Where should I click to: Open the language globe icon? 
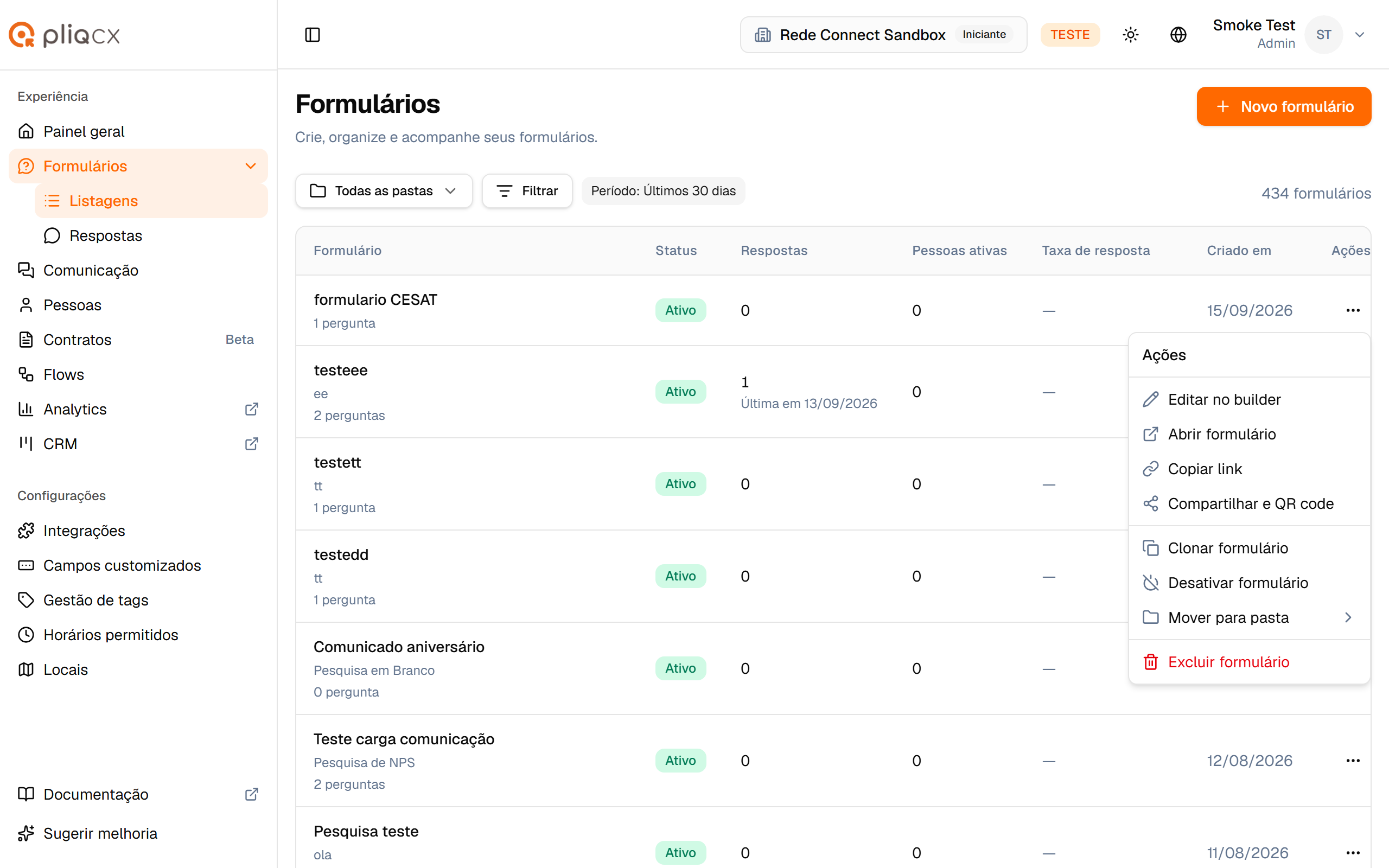coord(1178,34)
